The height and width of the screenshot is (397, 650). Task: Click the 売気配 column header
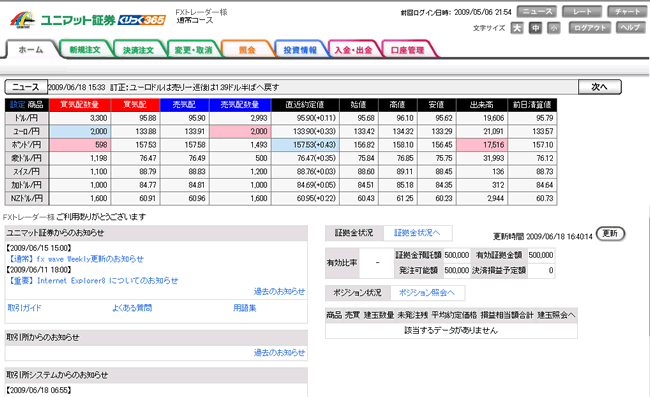point(184,105)
